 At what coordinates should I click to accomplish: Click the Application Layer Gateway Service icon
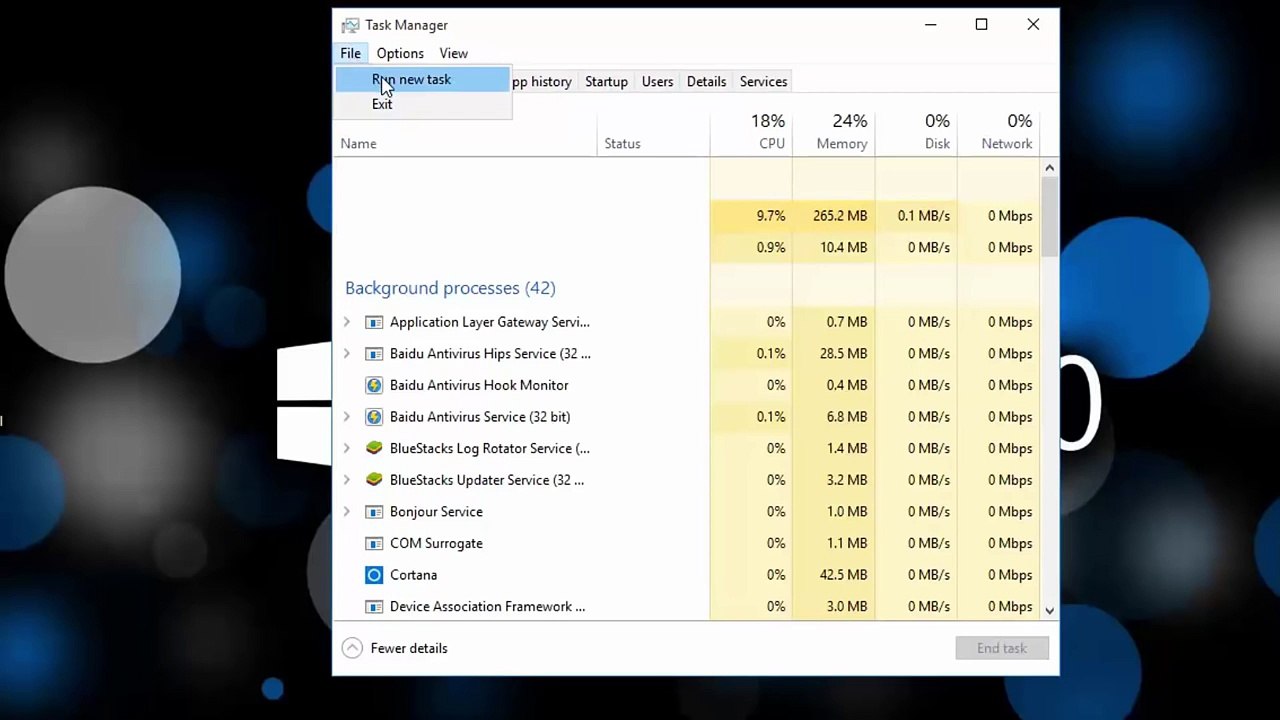[x=374, y=322]
